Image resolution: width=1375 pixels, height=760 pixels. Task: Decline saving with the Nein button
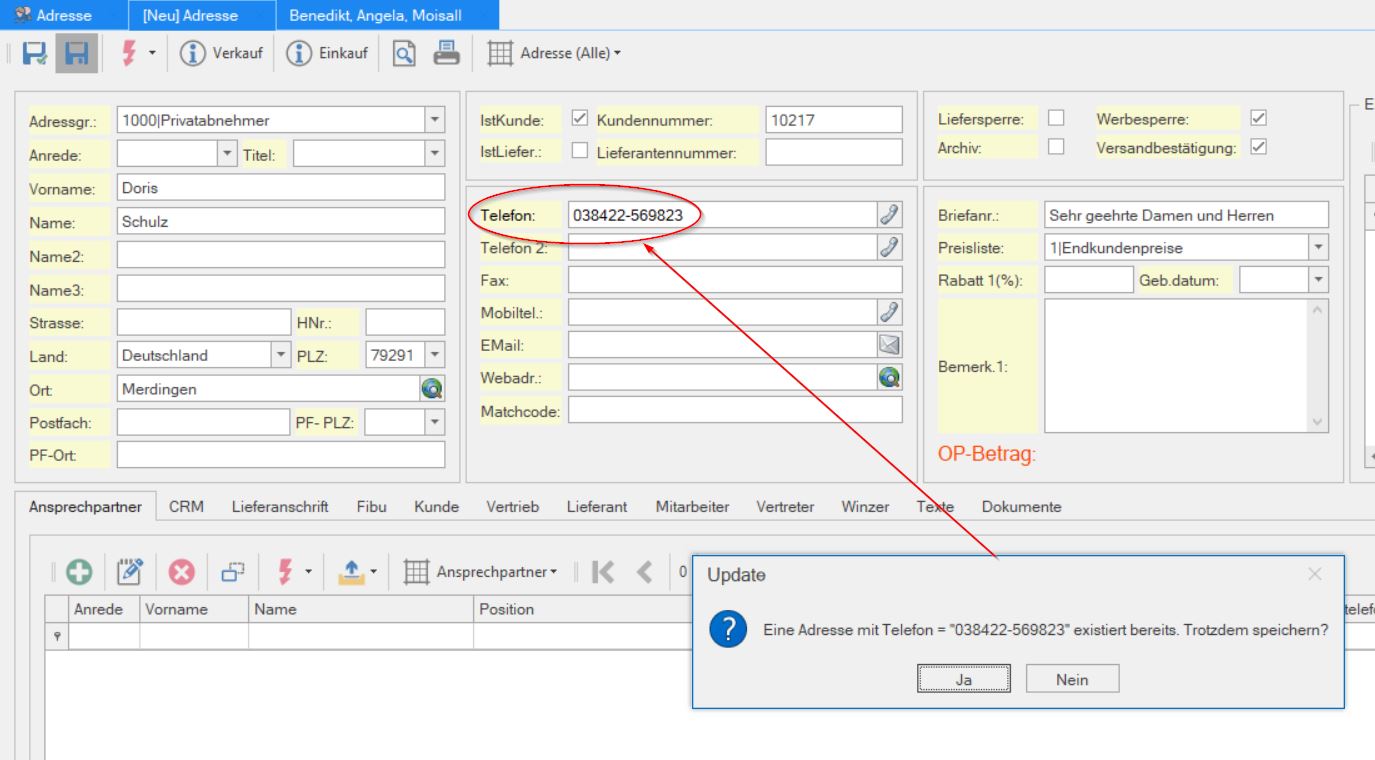[1072, 680]
